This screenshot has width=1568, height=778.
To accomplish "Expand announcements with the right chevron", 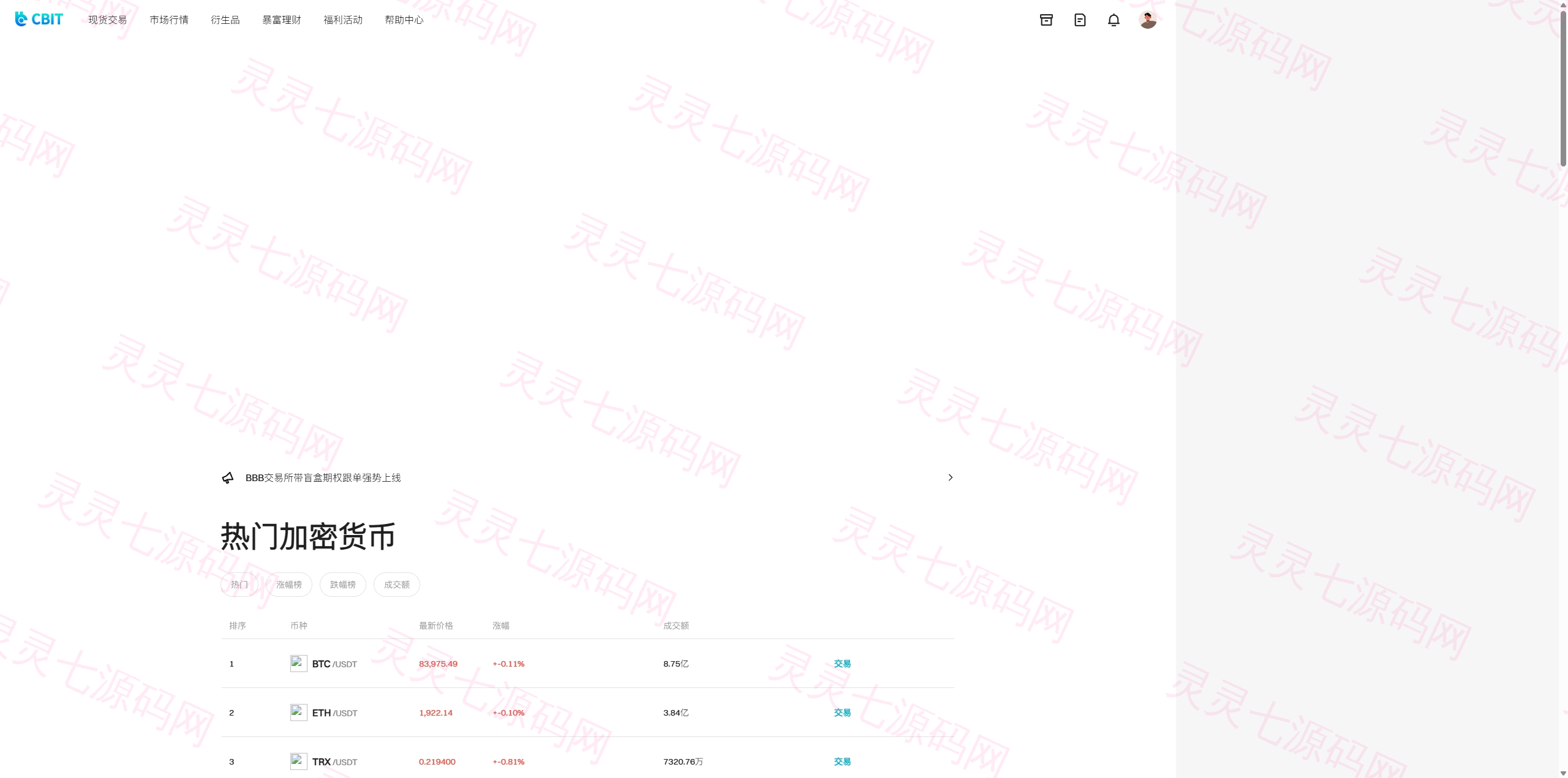I will [x=950, y=477].
